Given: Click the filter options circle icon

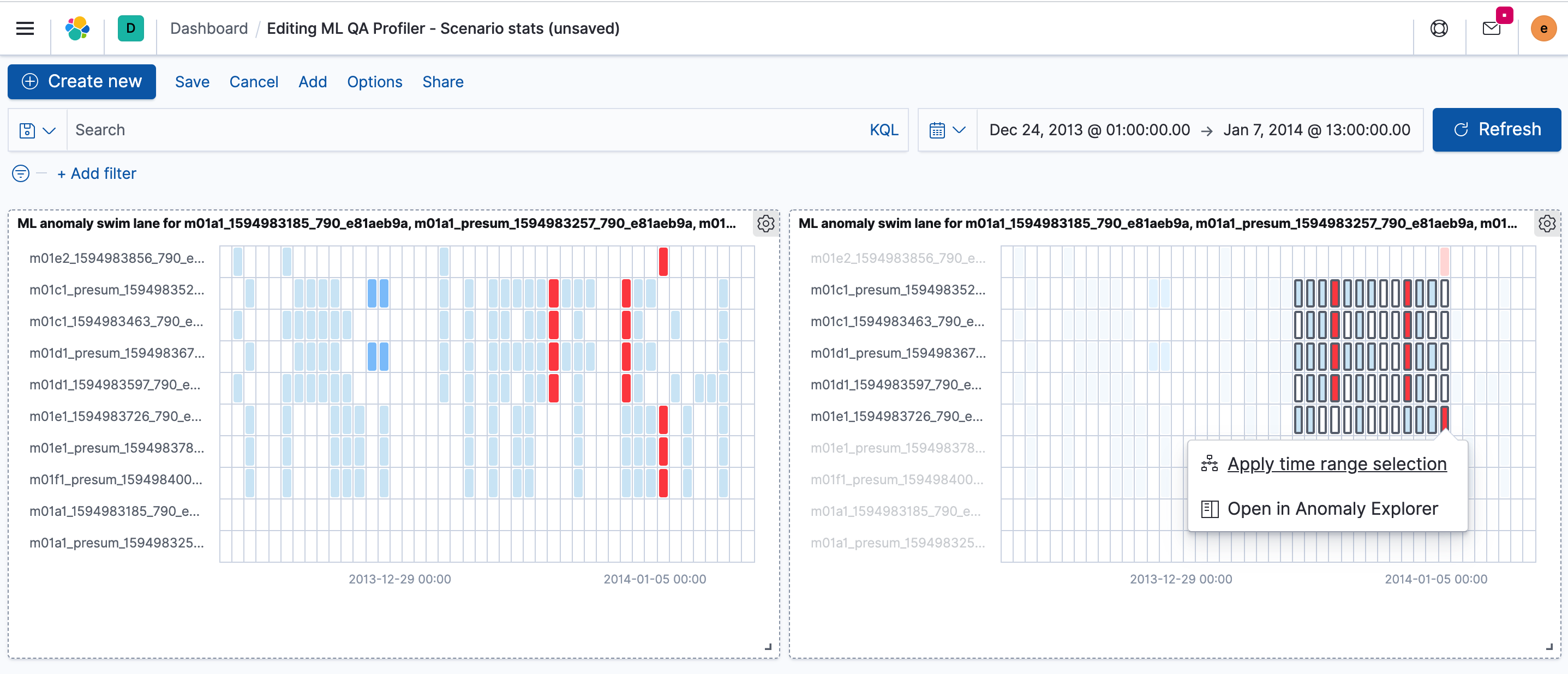Looking at the screenshot, I should pos(21,174).
